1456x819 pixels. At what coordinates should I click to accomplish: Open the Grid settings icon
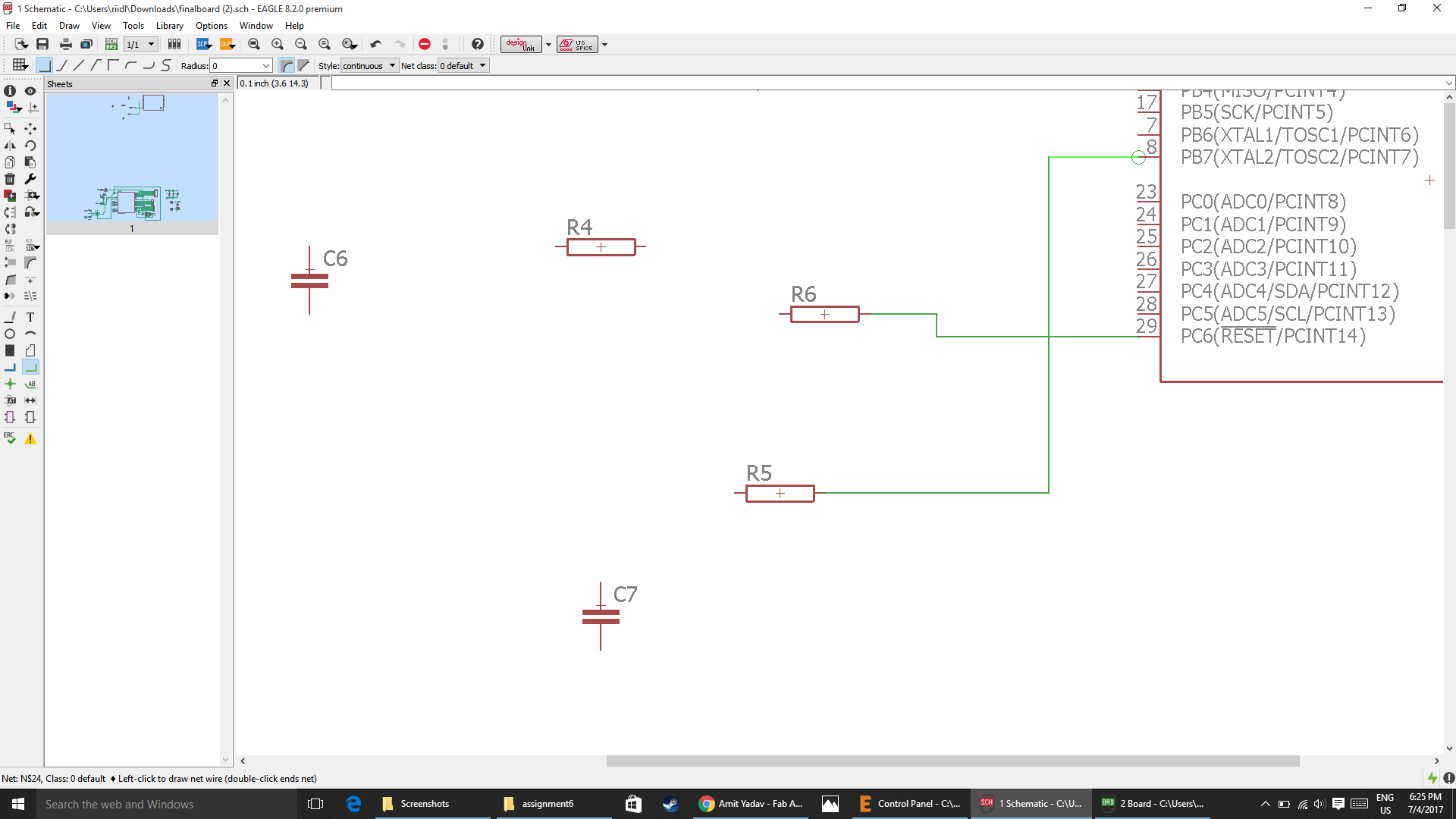(20, 65)
